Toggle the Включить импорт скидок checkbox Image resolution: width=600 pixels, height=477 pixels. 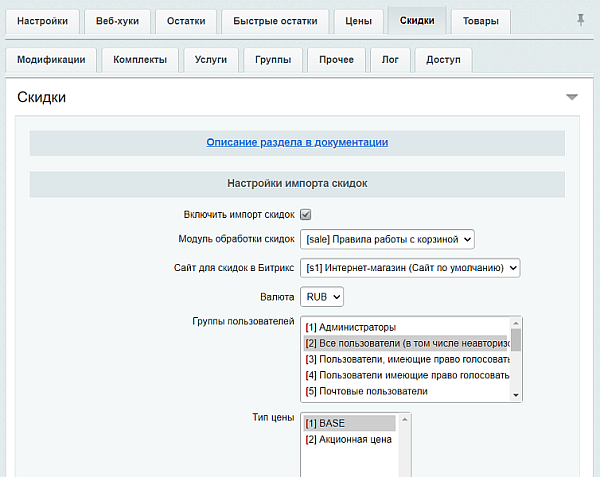[x=306, y=214]
